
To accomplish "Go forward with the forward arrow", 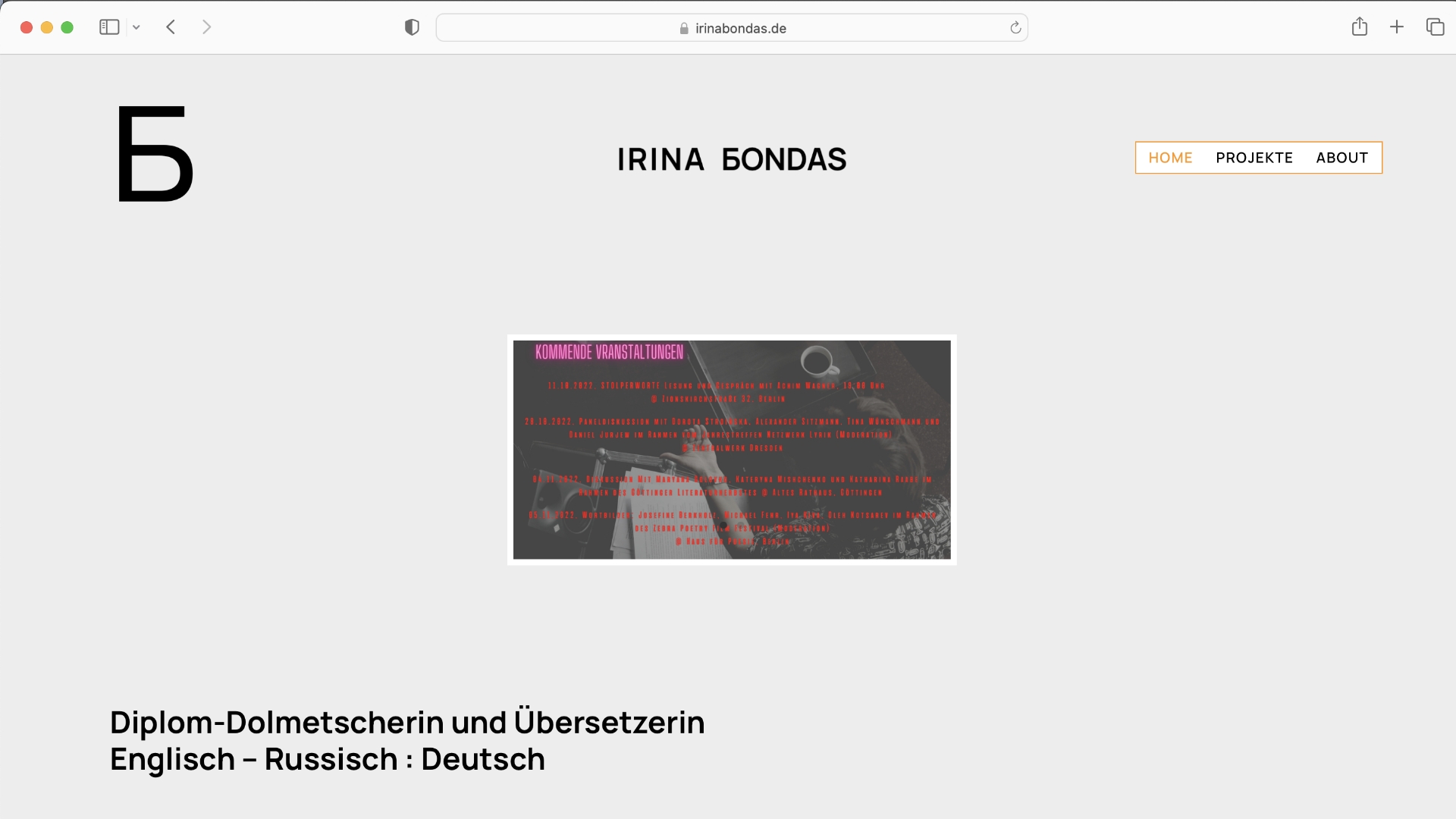I will (206, 27).
